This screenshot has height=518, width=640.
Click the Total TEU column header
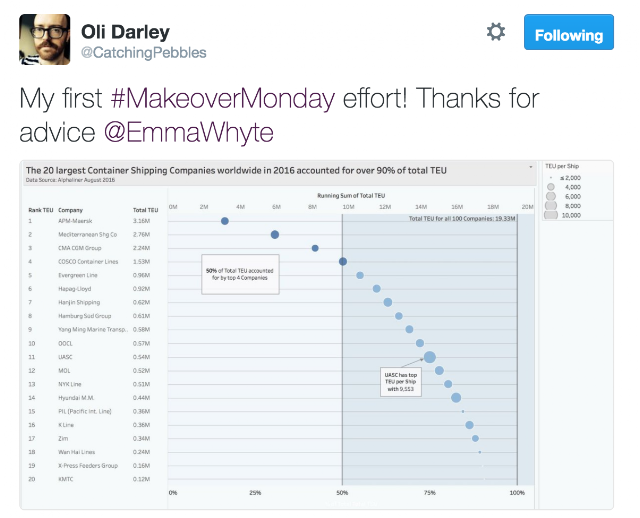pyautogui.click(x=147, y=210)
